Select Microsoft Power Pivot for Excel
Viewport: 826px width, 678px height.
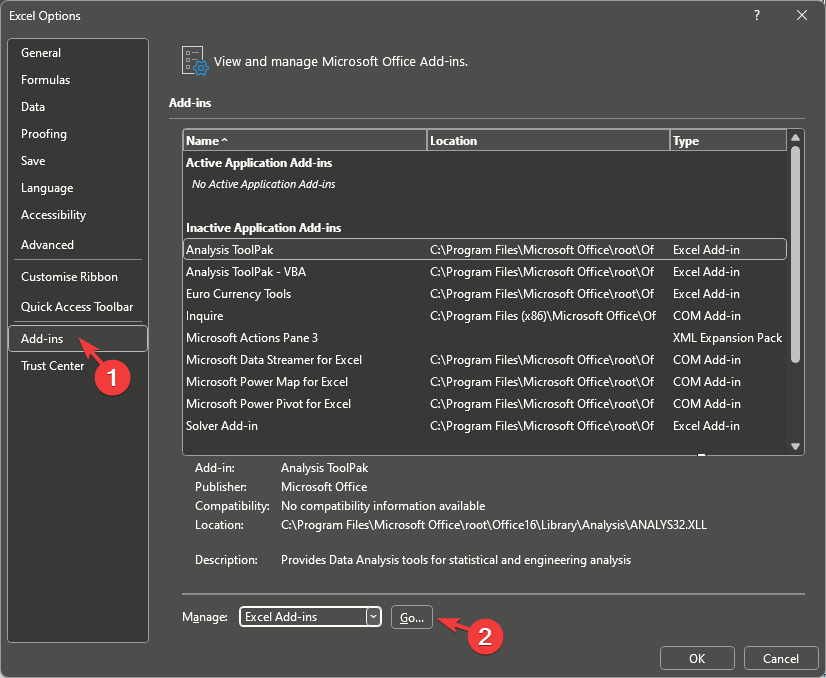(x=485, y=404)
